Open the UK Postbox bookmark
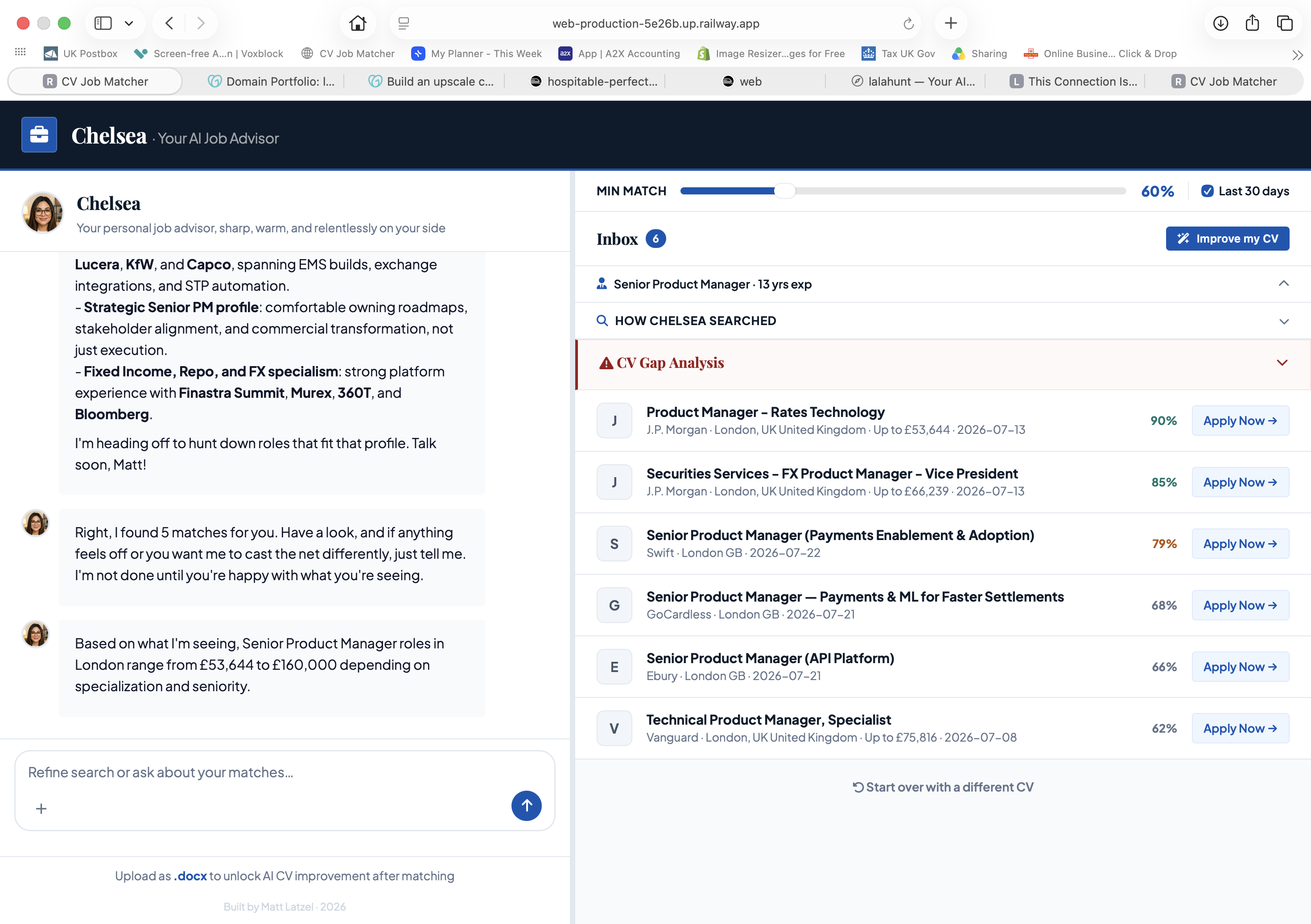The height and width of the screenshot is (924, 1311). 81,54
